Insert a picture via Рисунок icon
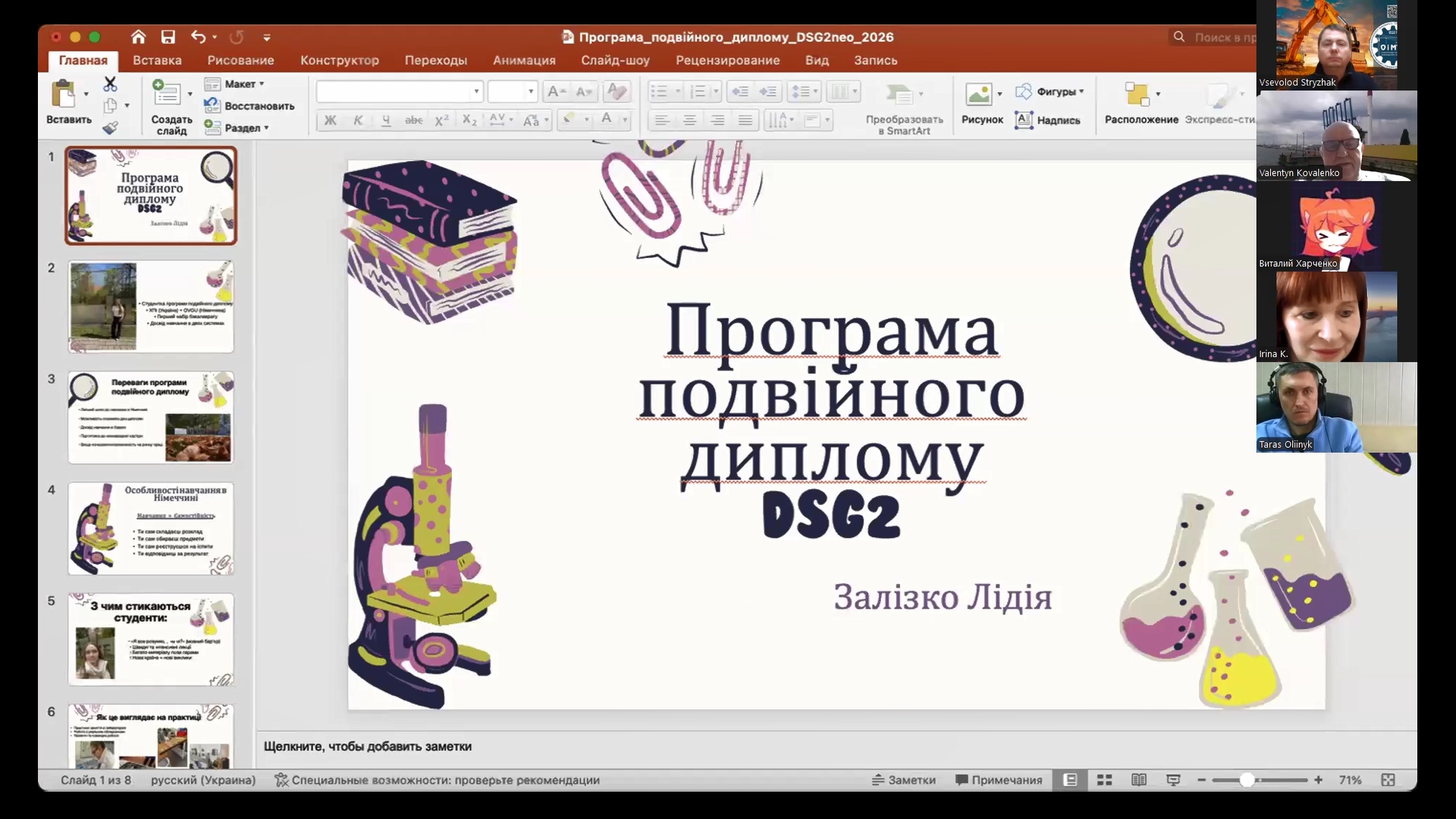Image resolution: width=1456 pixels, height=819 pixels. [x=978, y=94]
